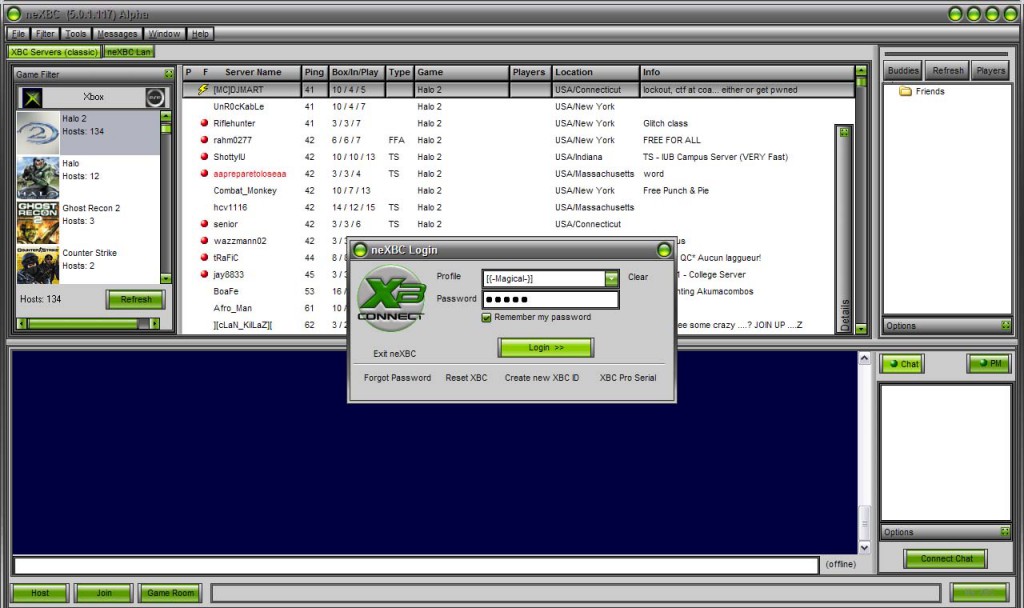Click the Login >> button
Image resolution: width=1024 pixels, height=608 pixels.
(546, 347)
